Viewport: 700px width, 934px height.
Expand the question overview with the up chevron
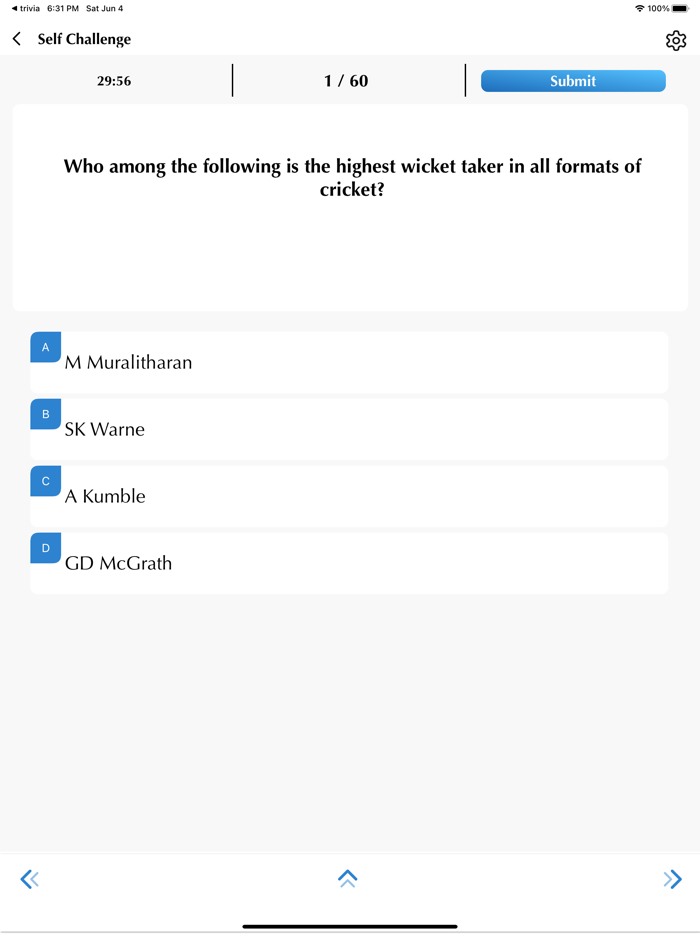[348, 878]
